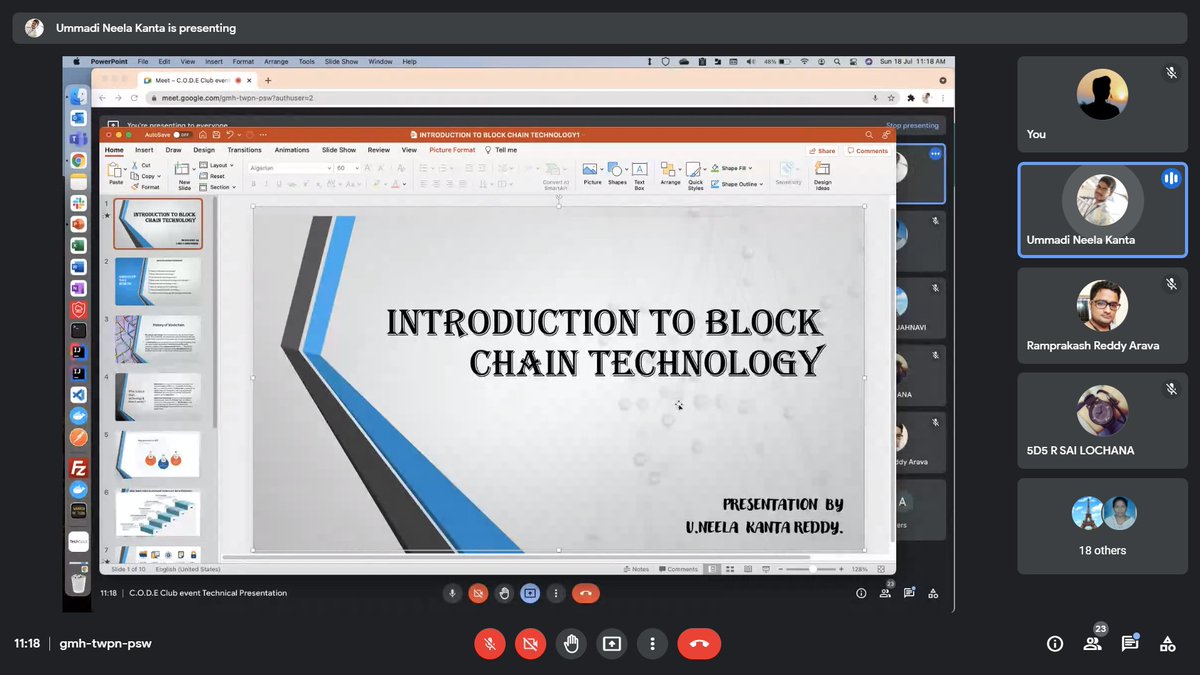Click Finder icon in macOS dock
Viewport: 1200px width, 675px height.
pos(78,97)
